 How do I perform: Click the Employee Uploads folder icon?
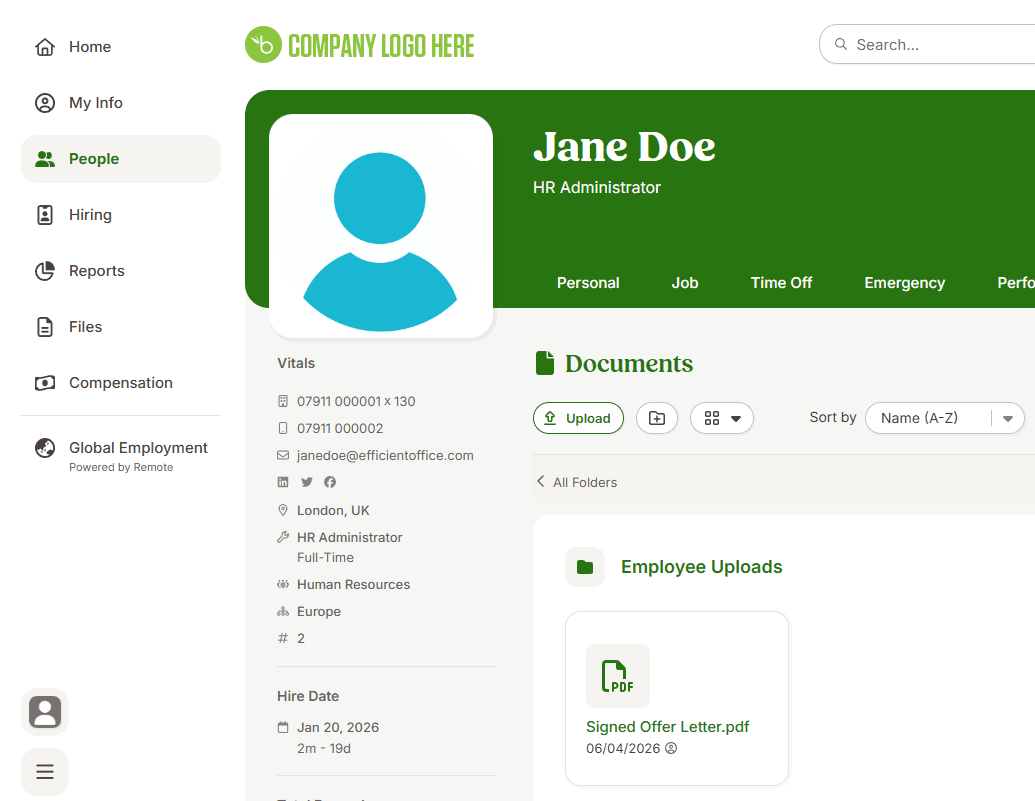pyautogui.click(x=585, y=567)
